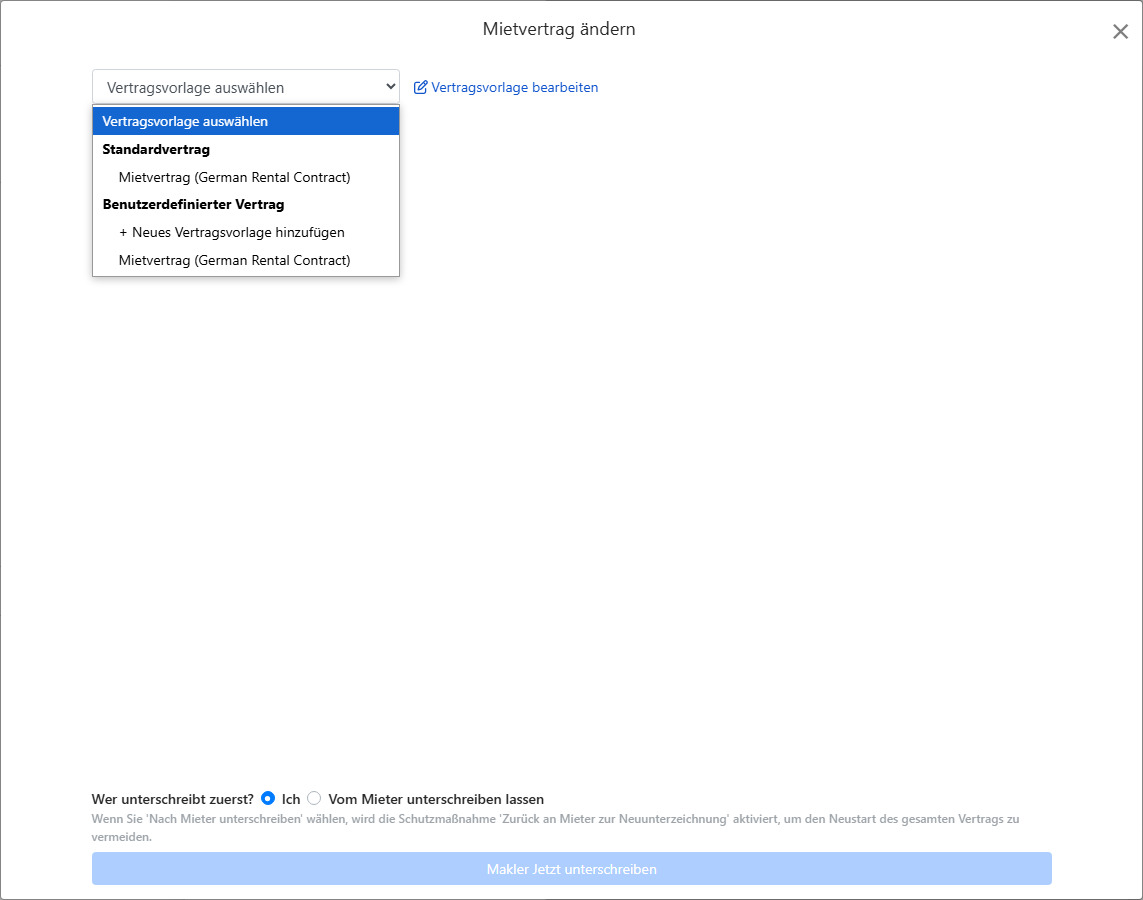This screenshot has width=1143, height=900.
Task: Choose Mietvertrag under Benutzerdefinierter Vertrag
Action: [246, 260]
